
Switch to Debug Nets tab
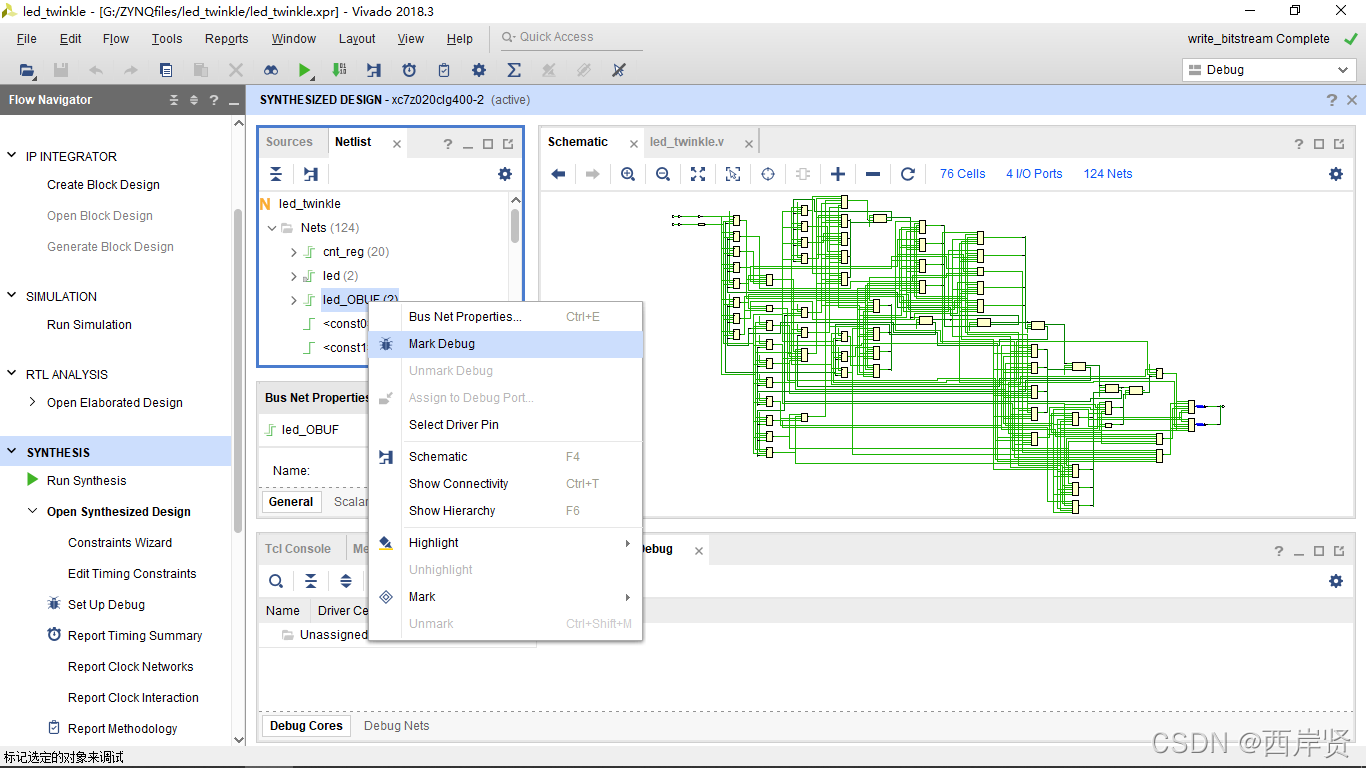tap(397, 726)
